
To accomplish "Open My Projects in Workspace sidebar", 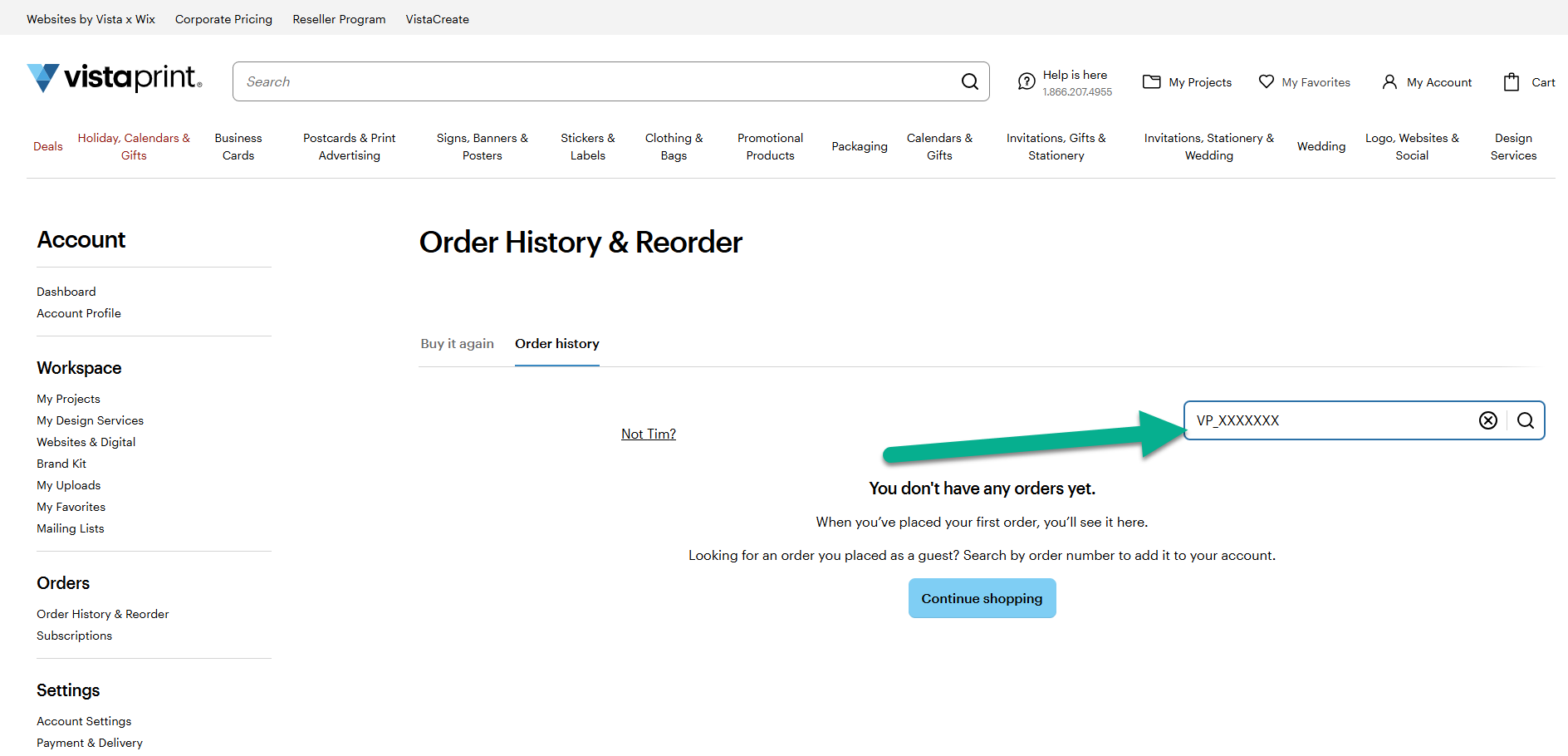I will [68, 399].
